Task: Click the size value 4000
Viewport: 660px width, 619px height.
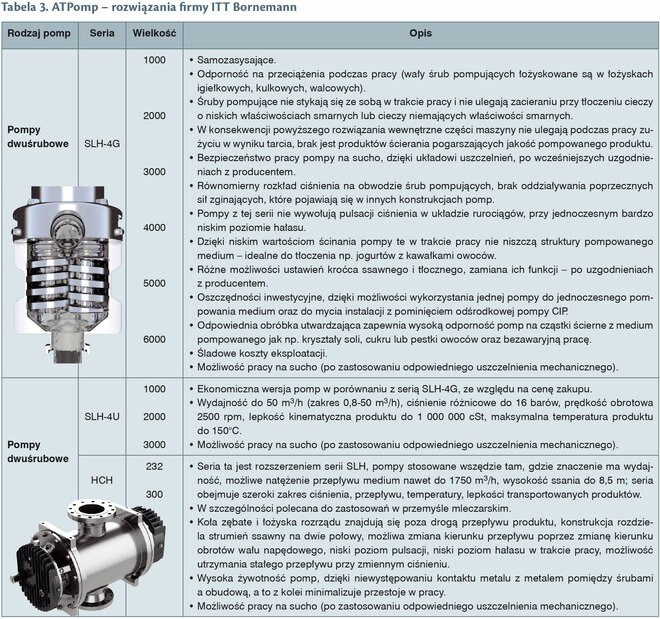Action: point(154,227)
